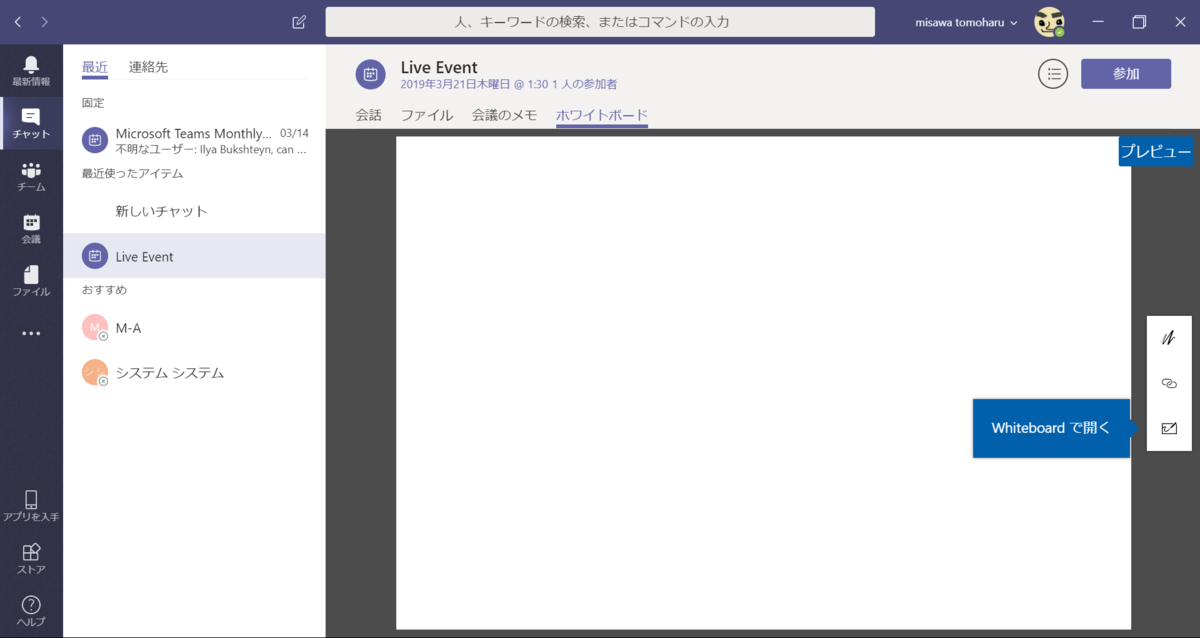
Task: Click the search or command input box
Action: (600, 22)
